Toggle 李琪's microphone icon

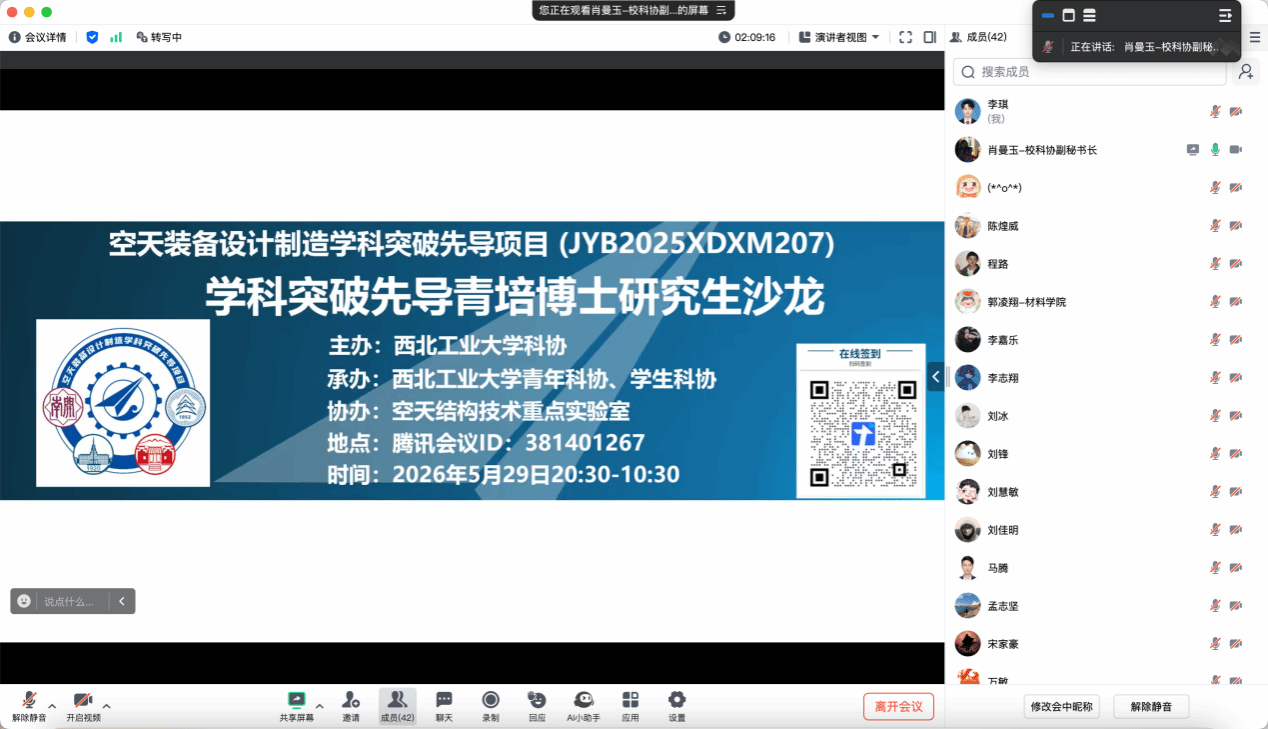pos(1215,111)
